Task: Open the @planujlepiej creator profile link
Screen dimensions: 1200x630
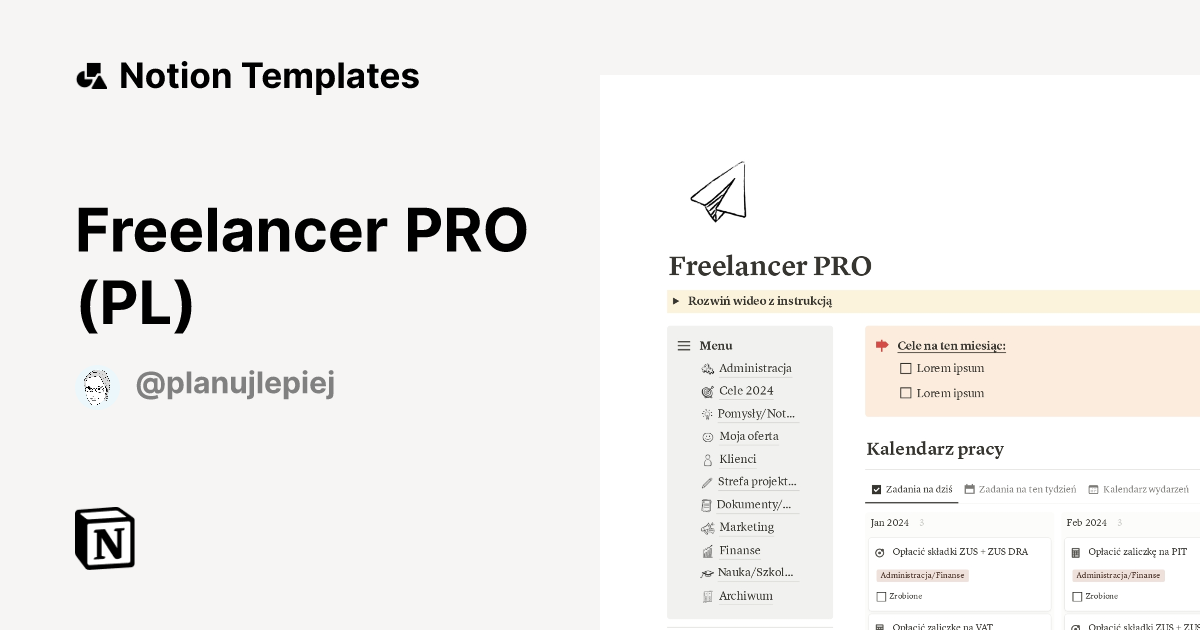Action: point(235,383)
